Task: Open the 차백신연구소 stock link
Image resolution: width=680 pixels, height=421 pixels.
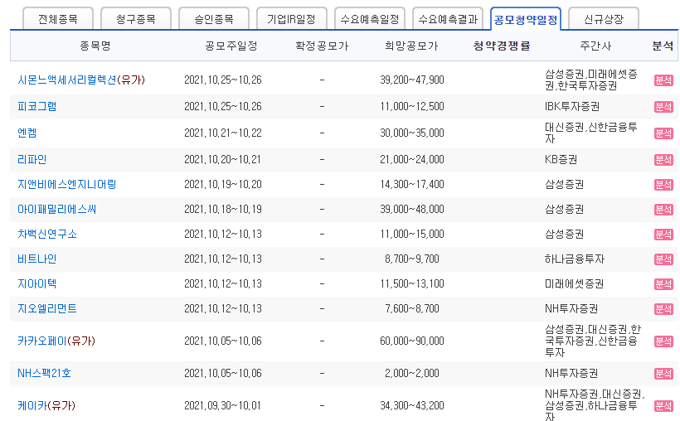Action: 47,234
